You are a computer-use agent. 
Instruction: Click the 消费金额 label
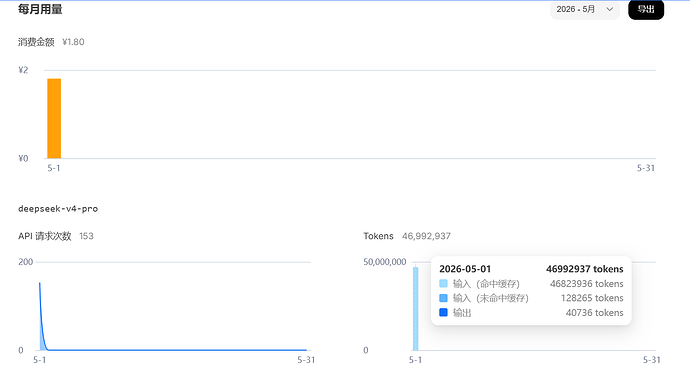click(36, 42)
